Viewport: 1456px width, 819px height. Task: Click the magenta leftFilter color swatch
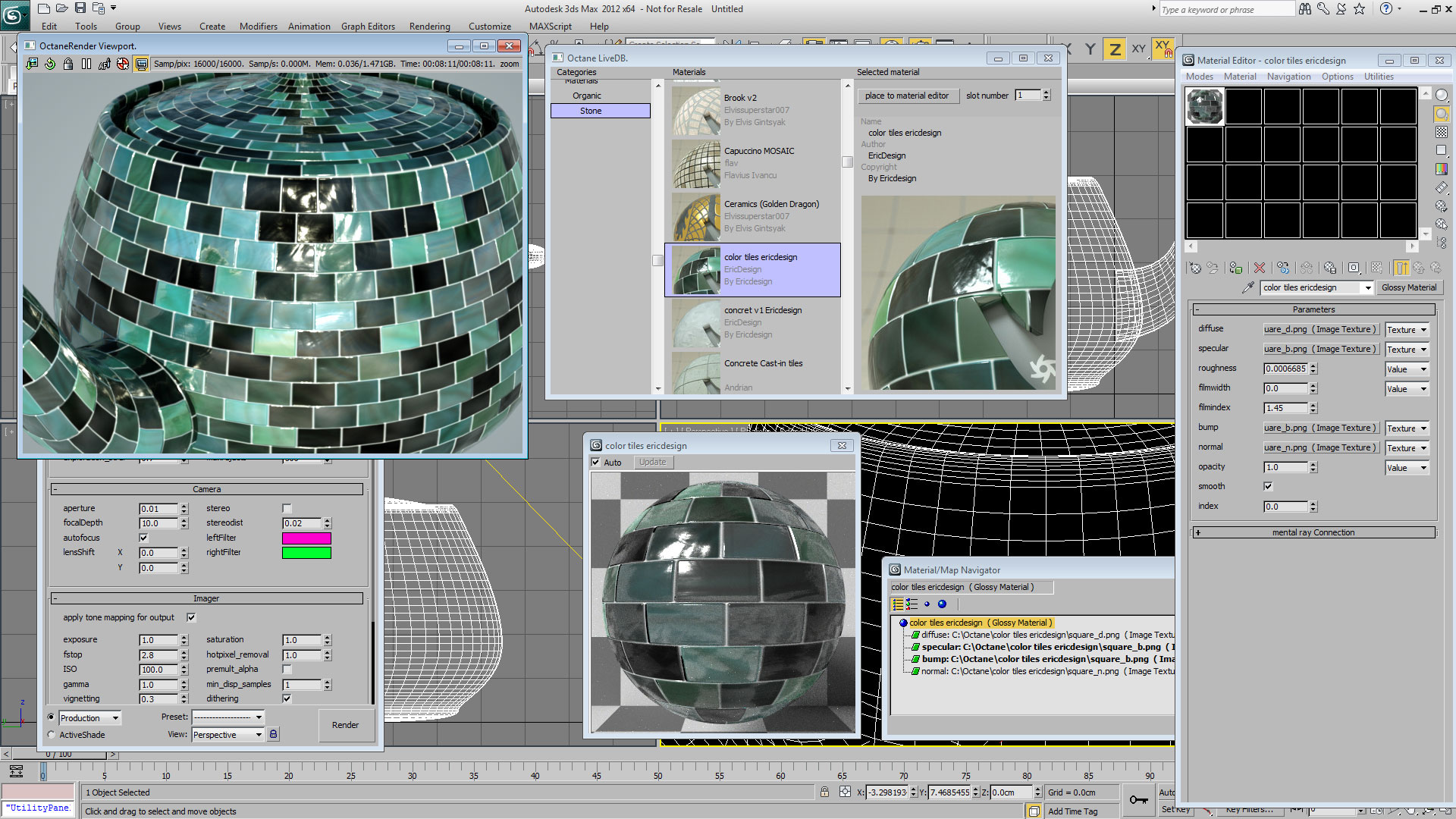click(x=306, y=538)
